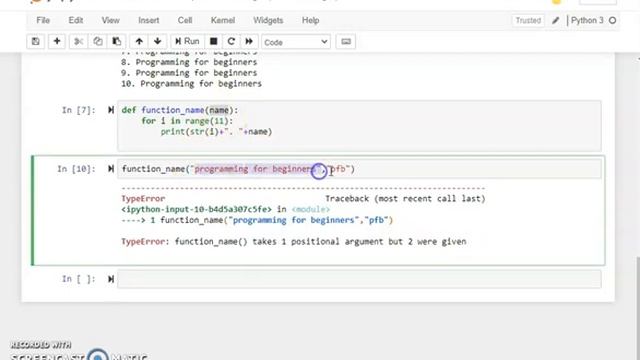
Task: Click 'Traceback (most recent call last)' text
Action: click(x=405, y=199)
